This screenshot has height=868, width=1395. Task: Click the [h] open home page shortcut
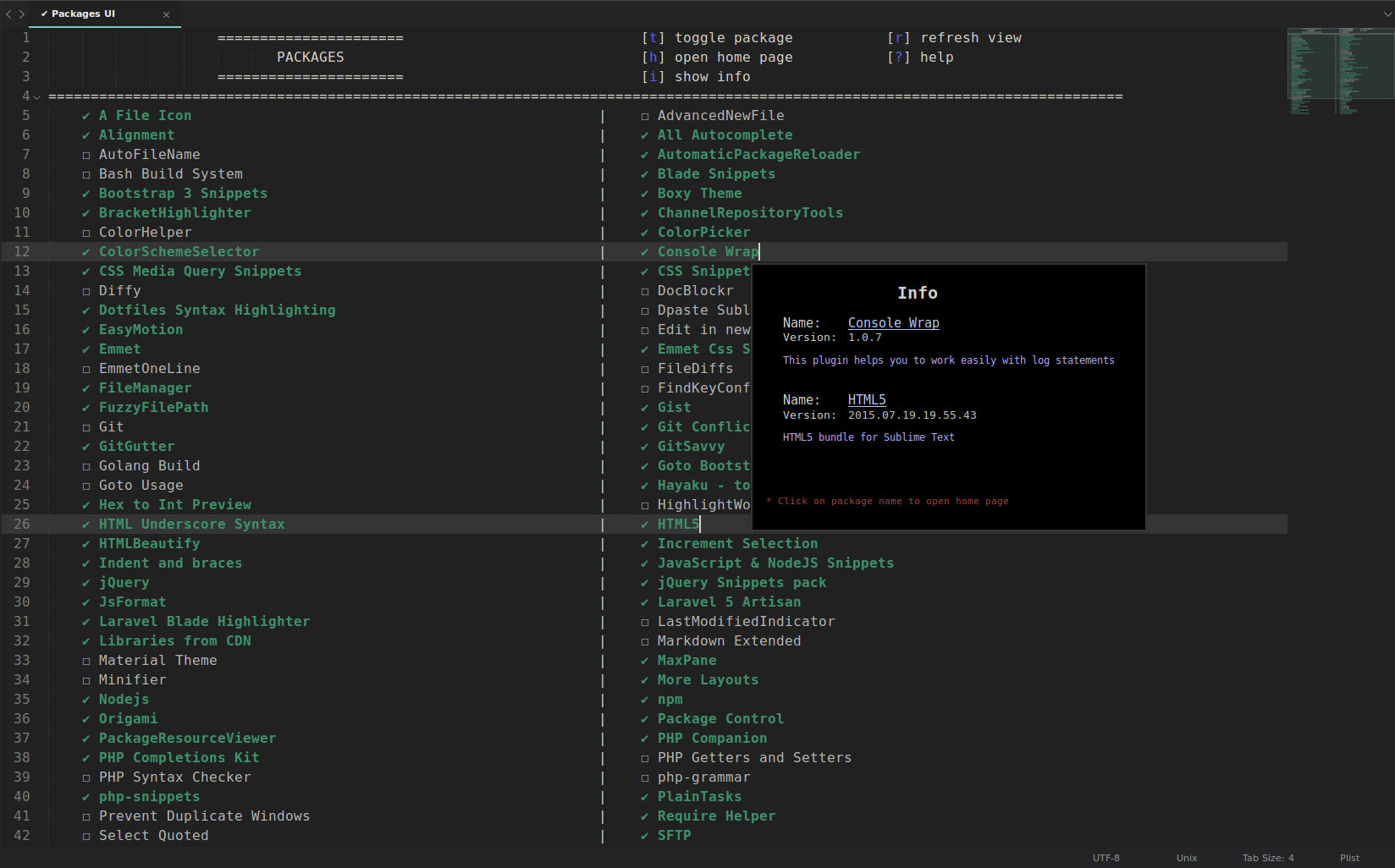click(717, 58)
